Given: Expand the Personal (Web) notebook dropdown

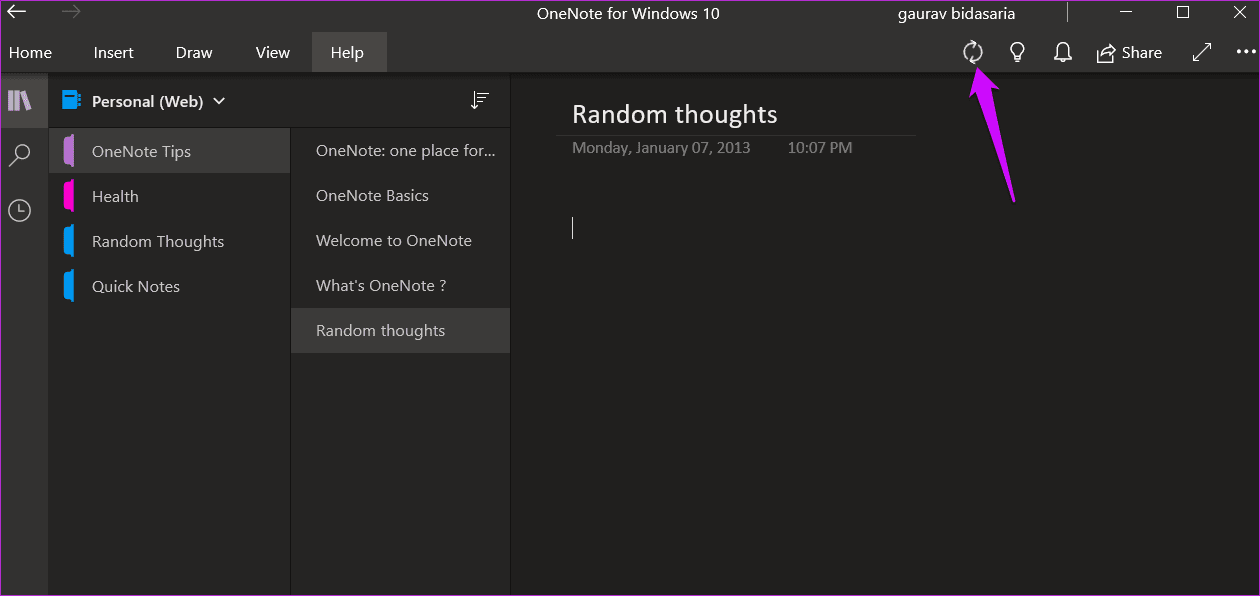Looking at the screenshot, I should click(219, 101).
